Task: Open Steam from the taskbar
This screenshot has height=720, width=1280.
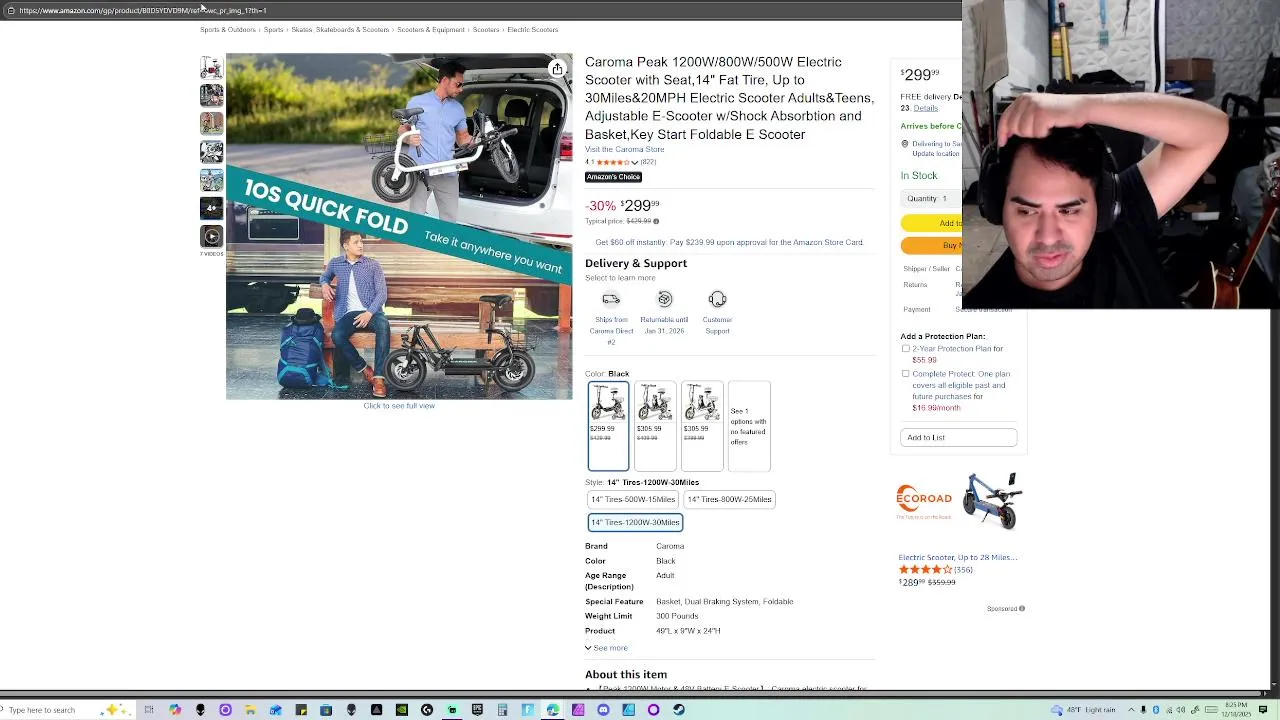Action: click(x=679, y=710)
